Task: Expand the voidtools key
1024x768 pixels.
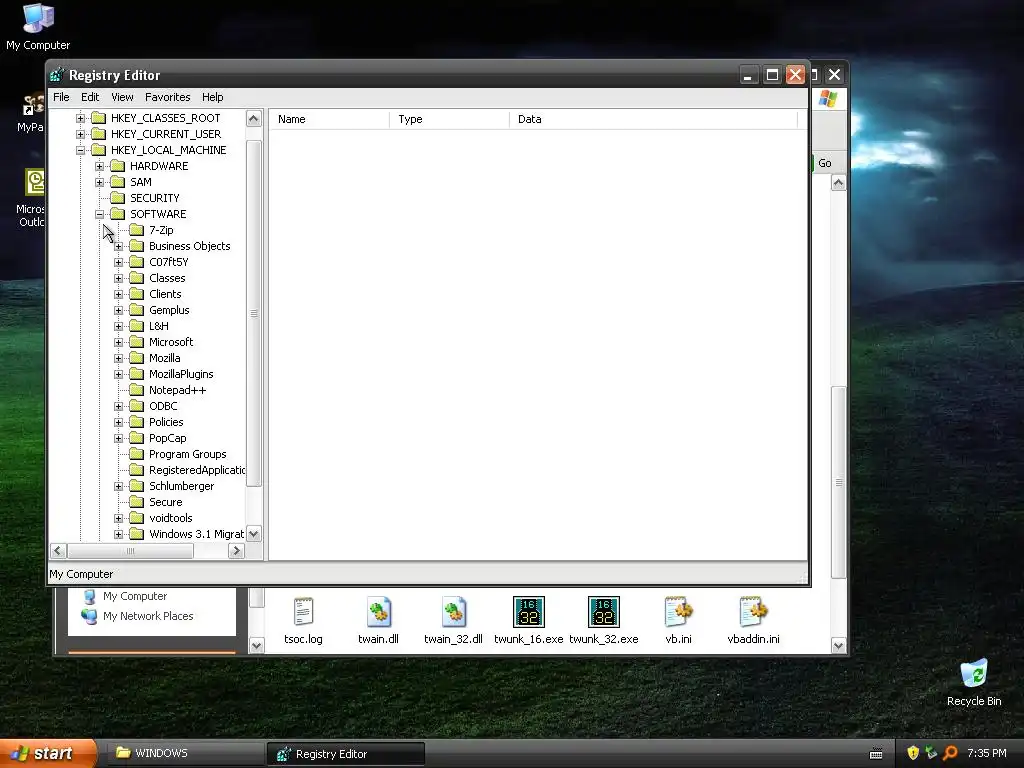Action: (118, 518)
